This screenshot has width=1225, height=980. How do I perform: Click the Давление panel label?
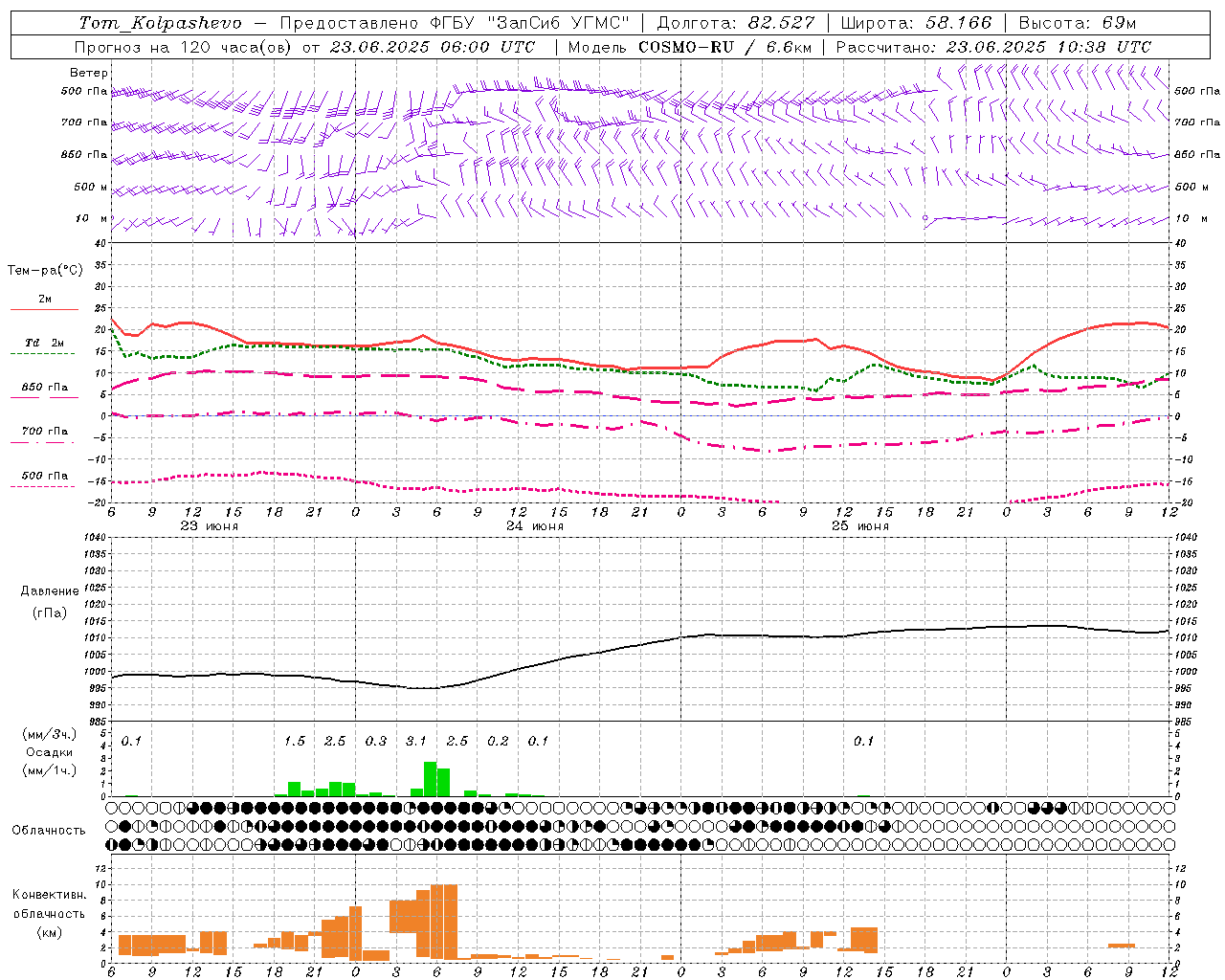(50, 591)
